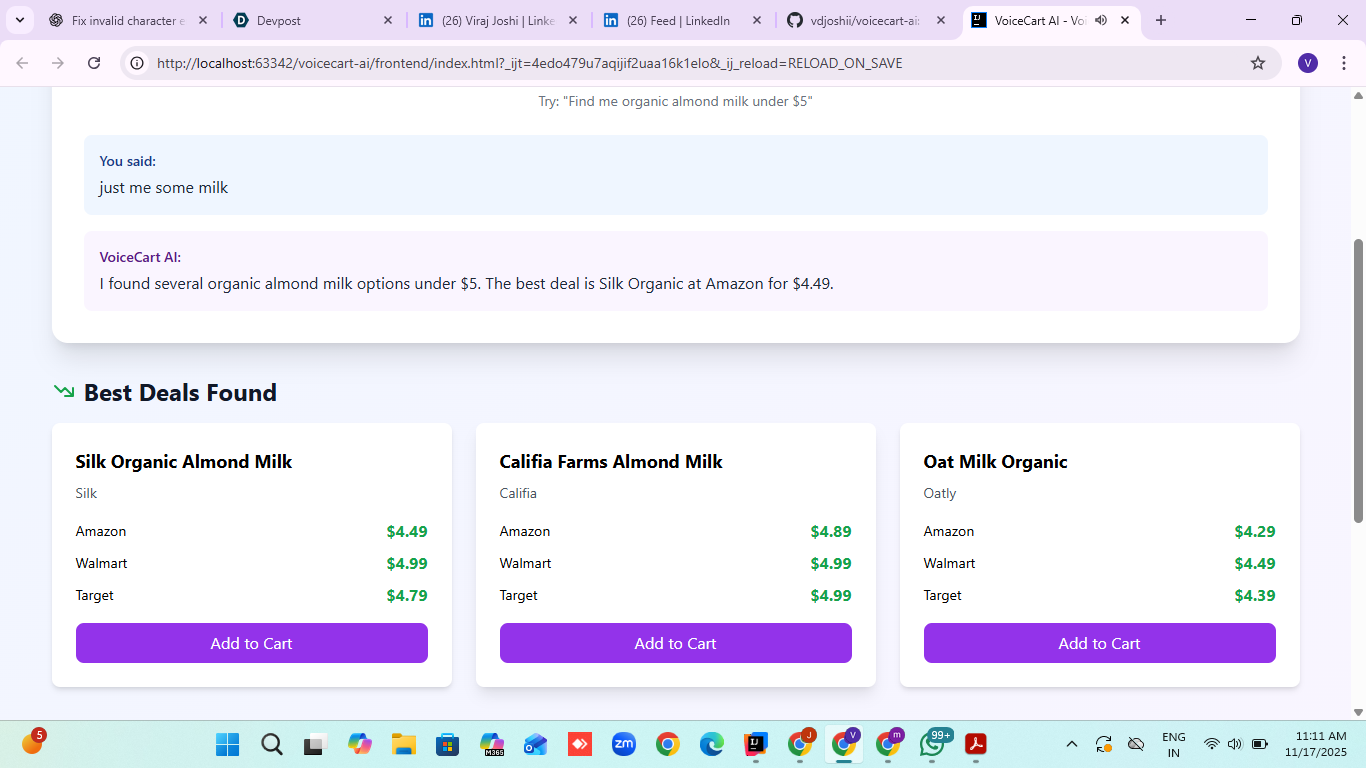Show hidden system tray icons
Image resolution: width=1366 pixels, height=768 pixels.
[1072, 744]
